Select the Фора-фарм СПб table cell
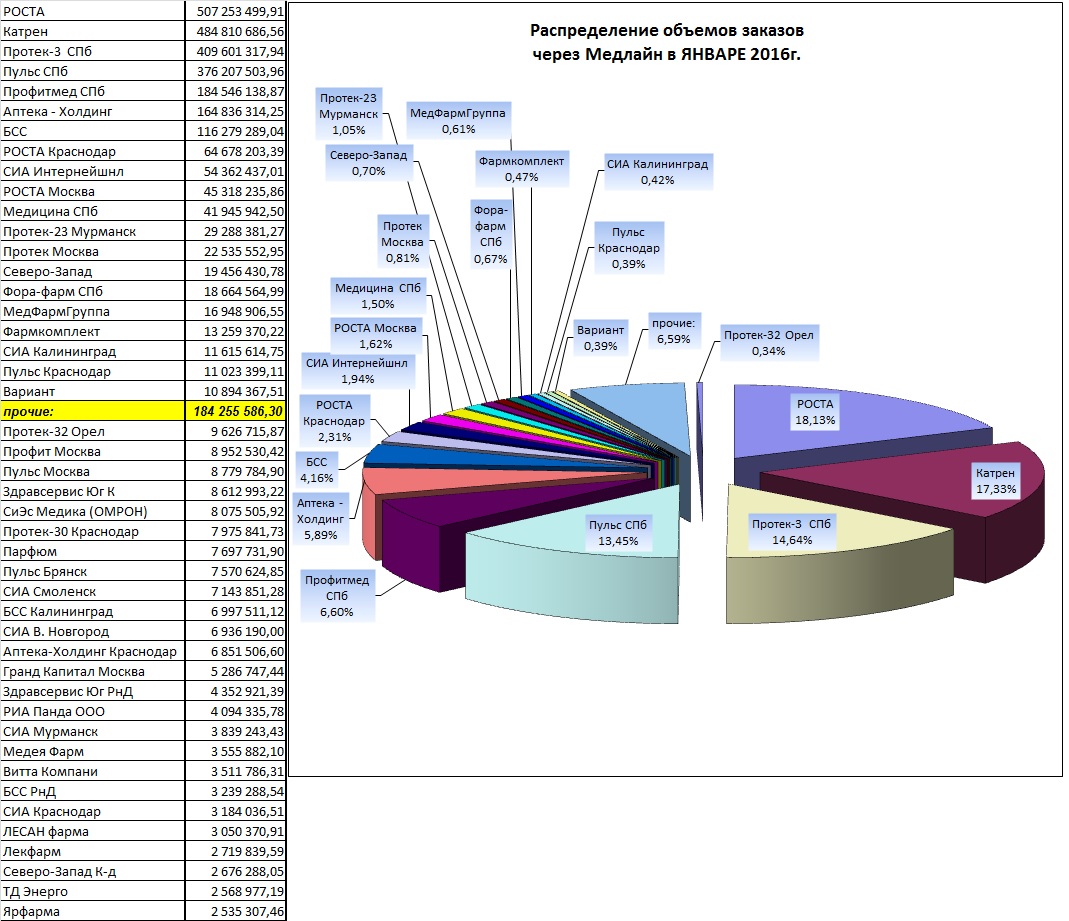Viewport: 1069px width, 921px height. pyautogui.click(x=92, y=292)
